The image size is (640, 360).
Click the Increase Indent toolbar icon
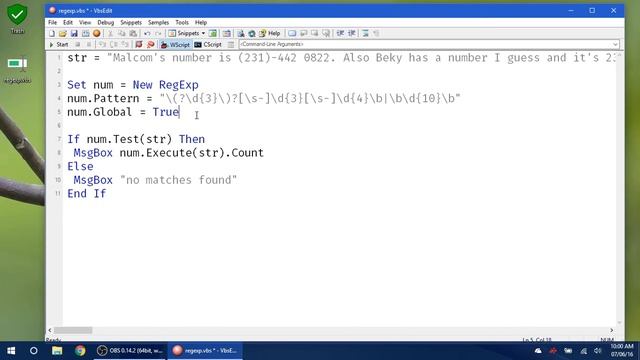point(340,33)
